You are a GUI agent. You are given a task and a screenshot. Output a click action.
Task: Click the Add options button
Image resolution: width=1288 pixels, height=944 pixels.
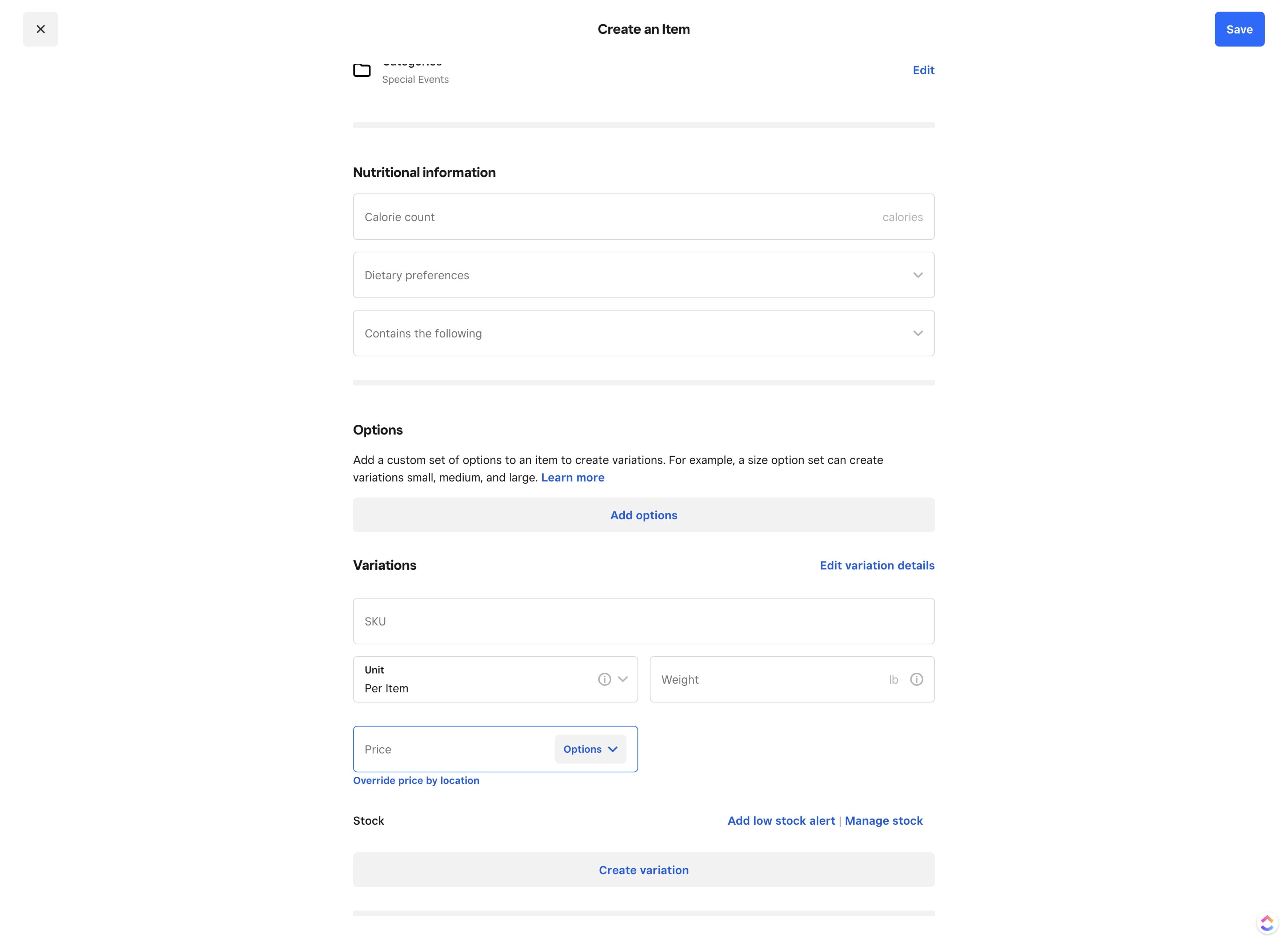643,515
